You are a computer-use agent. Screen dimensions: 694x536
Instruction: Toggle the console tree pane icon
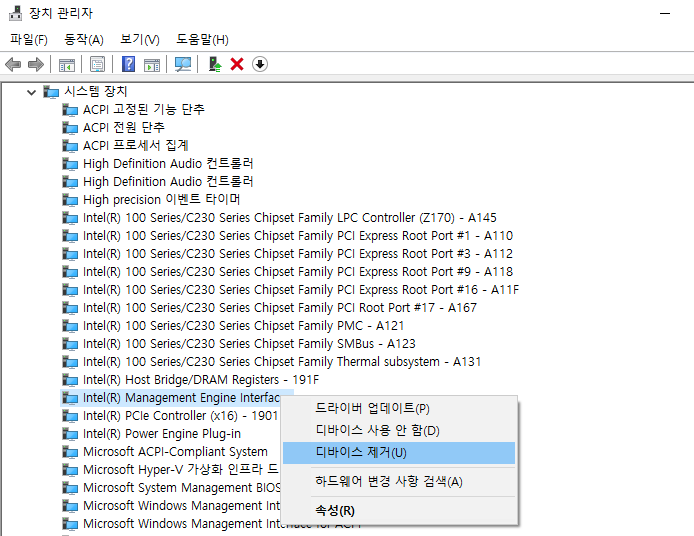[67, 65]
